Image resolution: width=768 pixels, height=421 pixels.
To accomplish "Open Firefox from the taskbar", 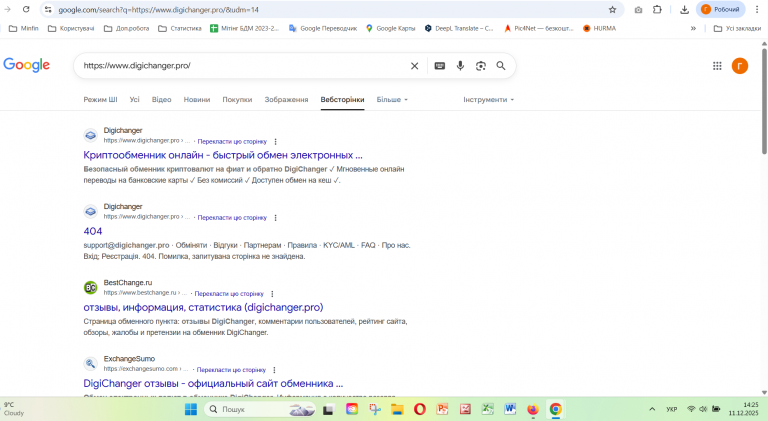I will [533, 409].
